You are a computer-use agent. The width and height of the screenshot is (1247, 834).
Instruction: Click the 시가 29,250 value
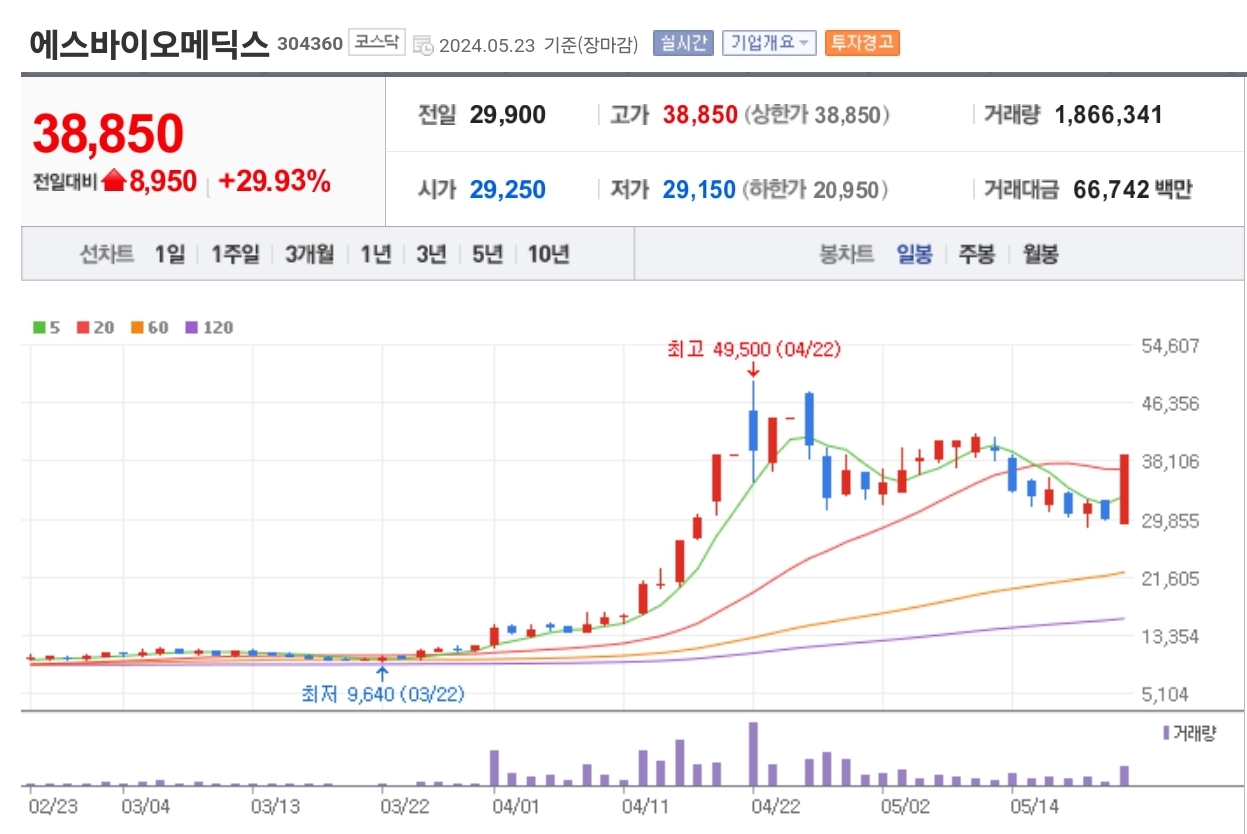point(508,189)
